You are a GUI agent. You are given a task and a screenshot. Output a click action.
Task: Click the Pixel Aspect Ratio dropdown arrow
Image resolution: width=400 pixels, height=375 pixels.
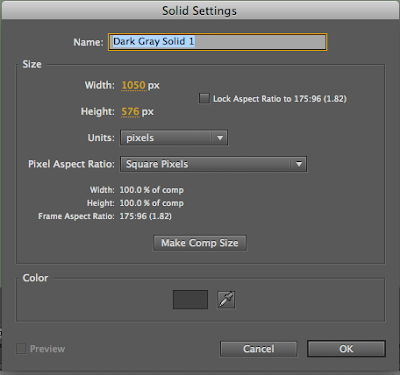[299, 164]
